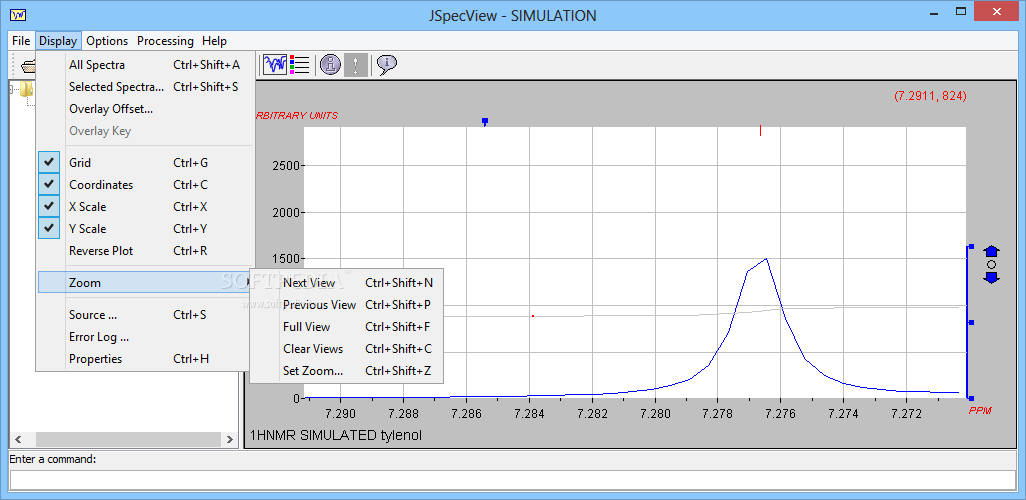Screen dimensions: 1026x500
Task: Open Properties from Display menu
Action: coord(145,359)
